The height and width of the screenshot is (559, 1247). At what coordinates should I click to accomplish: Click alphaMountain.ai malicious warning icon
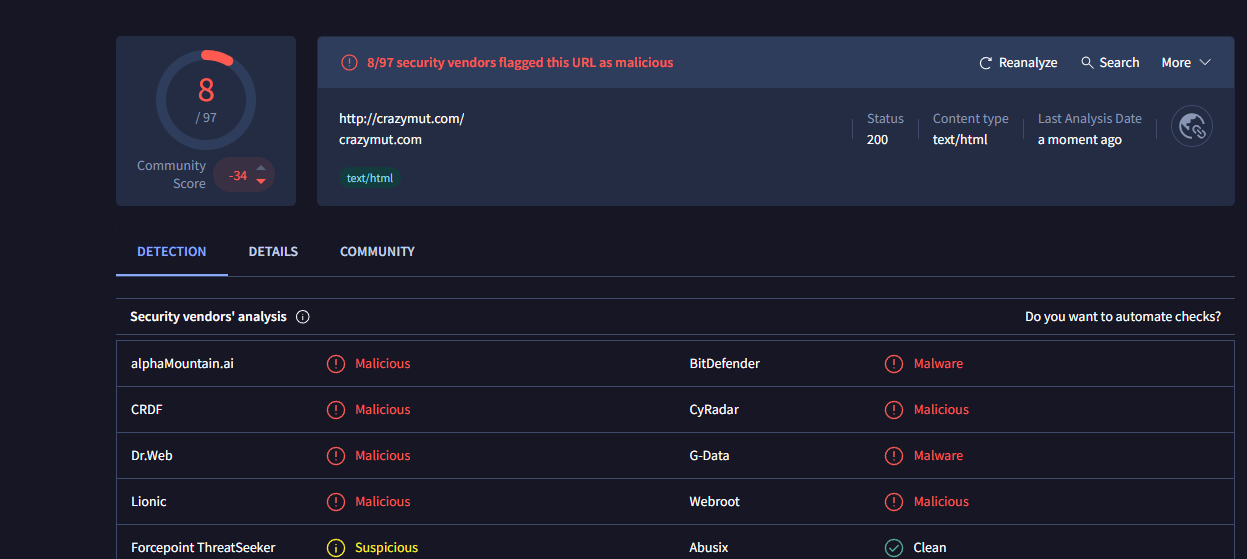[x=336, y=364]
